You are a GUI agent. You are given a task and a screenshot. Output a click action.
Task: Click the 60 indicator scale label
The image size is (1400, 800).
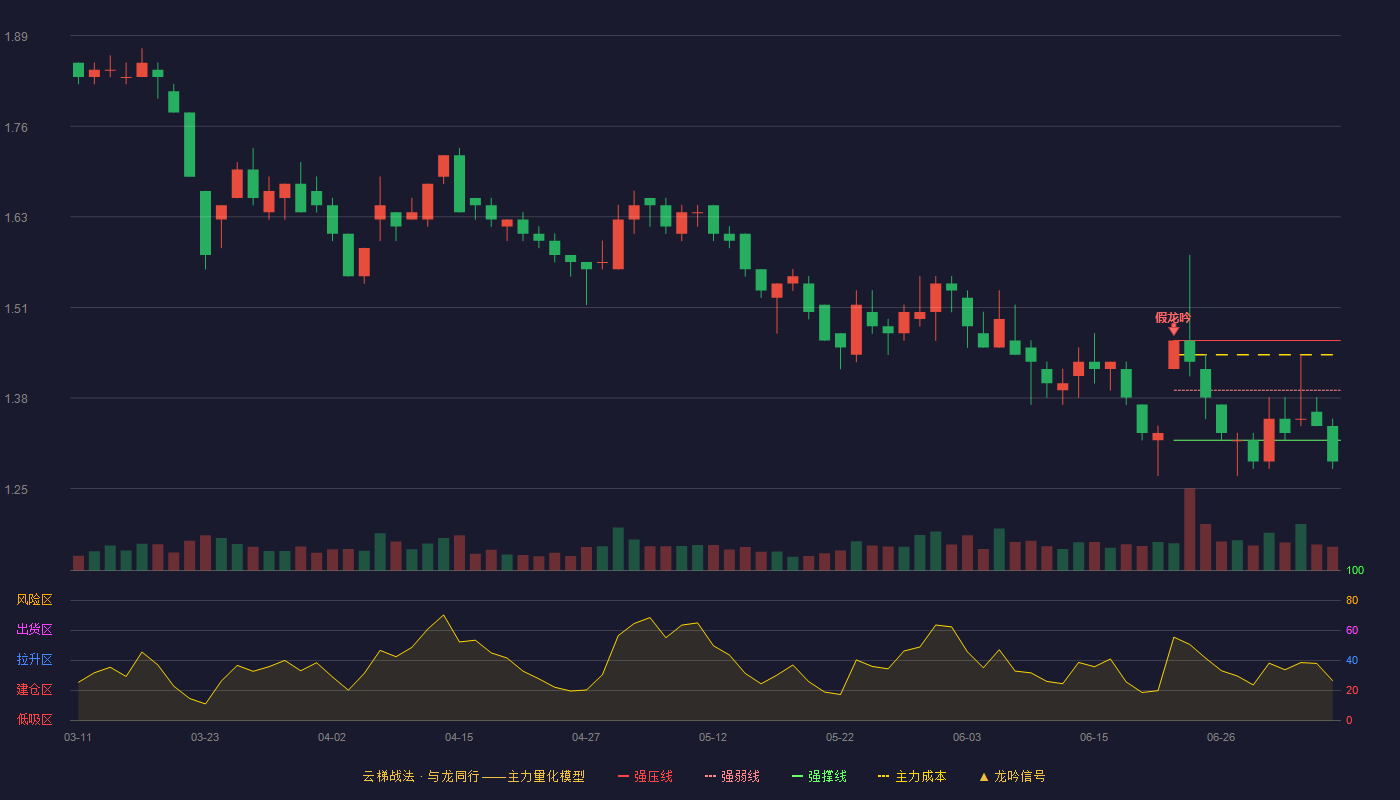[x=1352, y=631]
